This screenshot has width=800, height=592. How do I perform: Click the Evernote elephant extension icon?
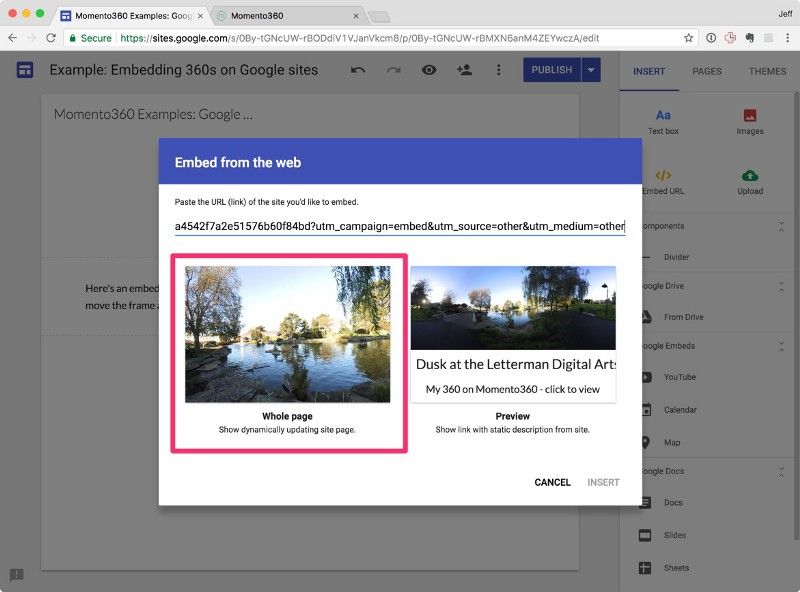pos(749,38)
